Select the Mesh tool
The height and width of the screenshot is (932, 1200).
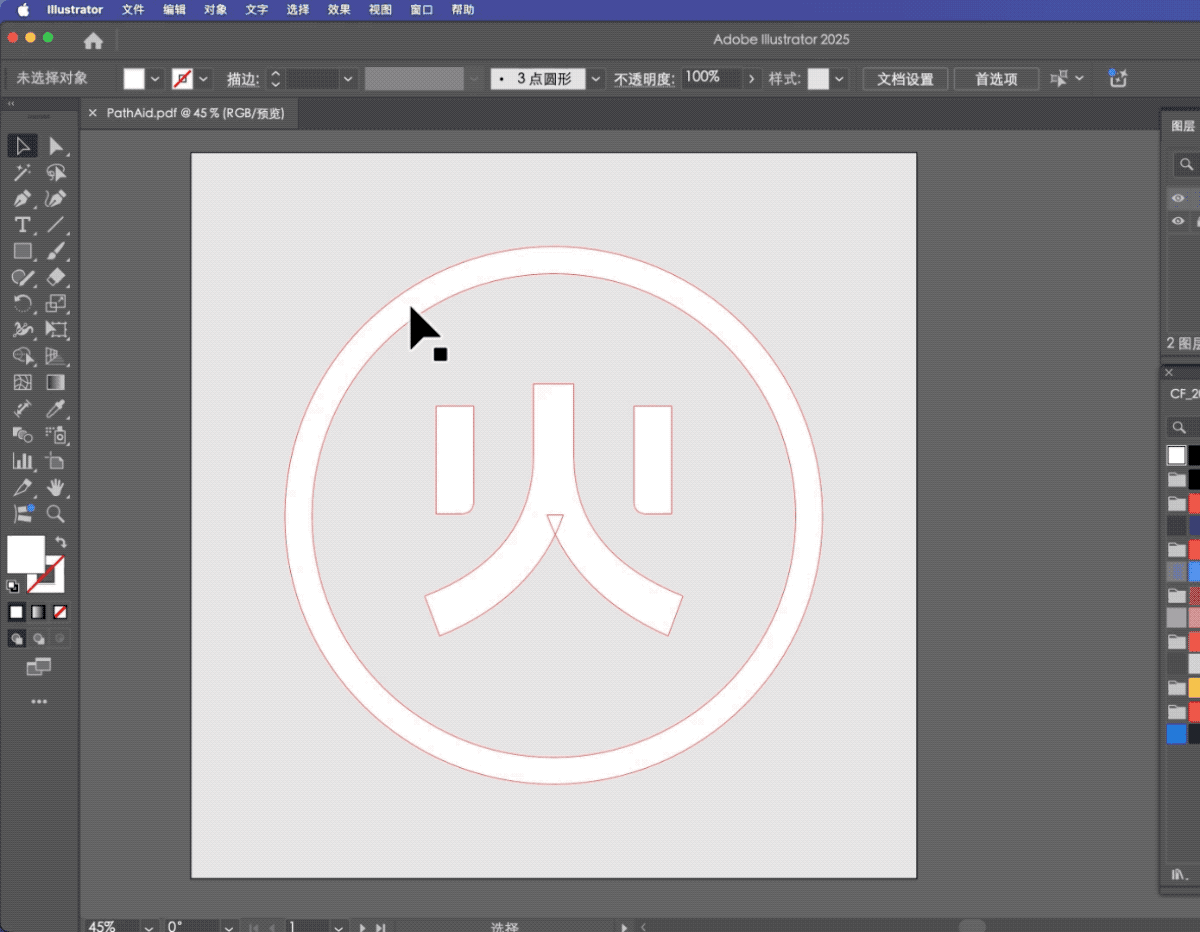(x=22, y=382)
